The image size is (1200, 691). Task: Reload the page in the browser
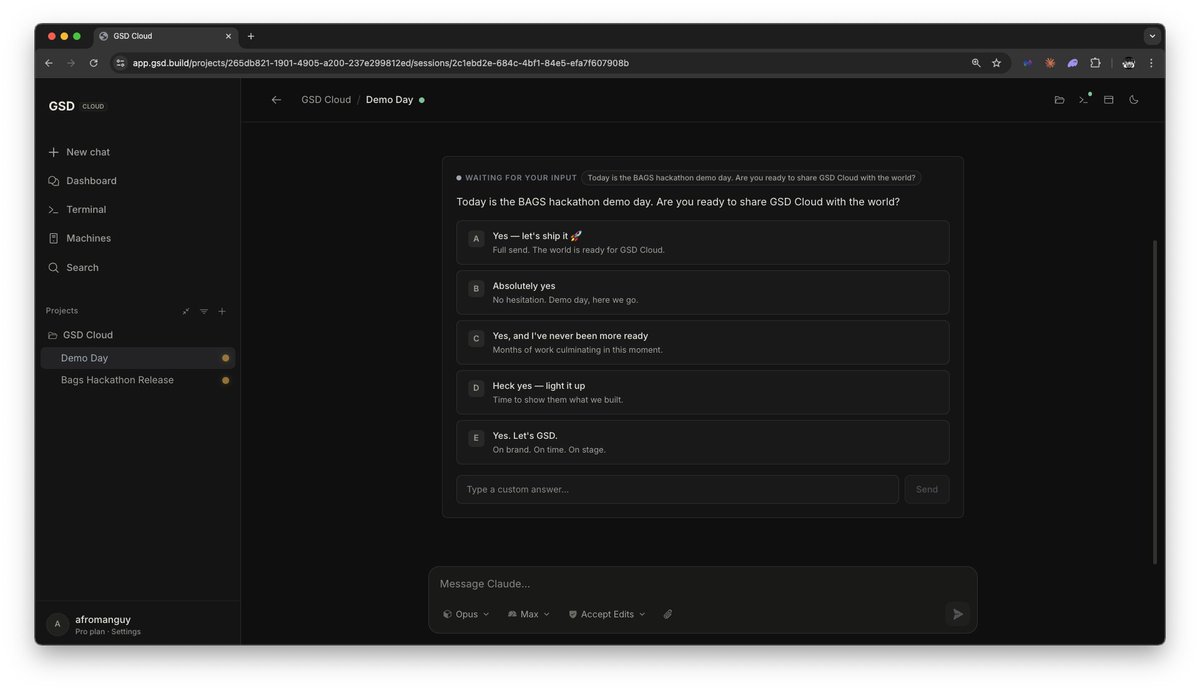click(94, 63)
